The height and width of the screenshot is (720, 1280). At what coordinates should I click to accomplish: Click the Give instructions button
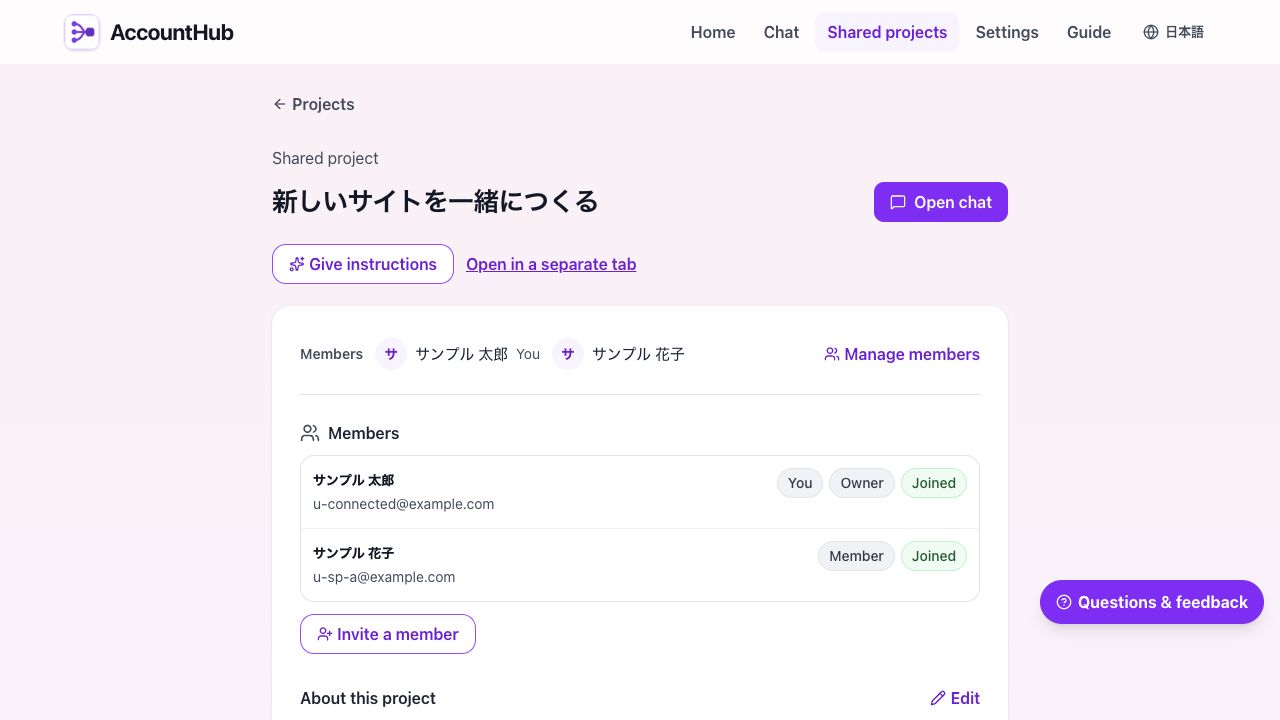point(363,264)
